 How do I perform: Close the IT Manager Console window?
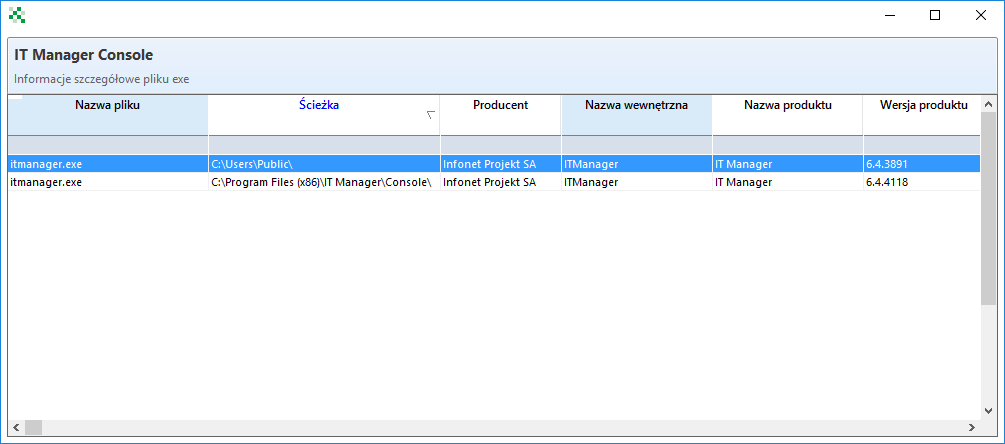(x=980, y=15)
